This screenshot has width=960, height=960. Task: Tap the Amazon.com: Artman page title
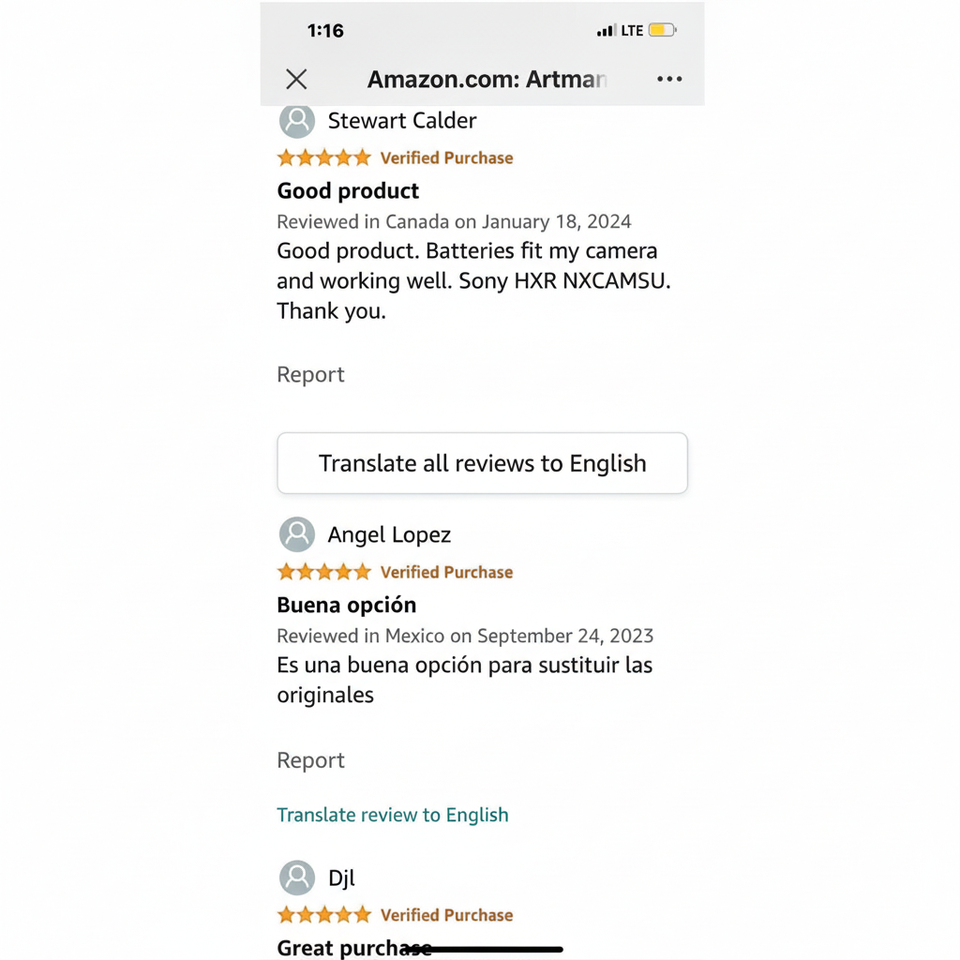point(486,79)
